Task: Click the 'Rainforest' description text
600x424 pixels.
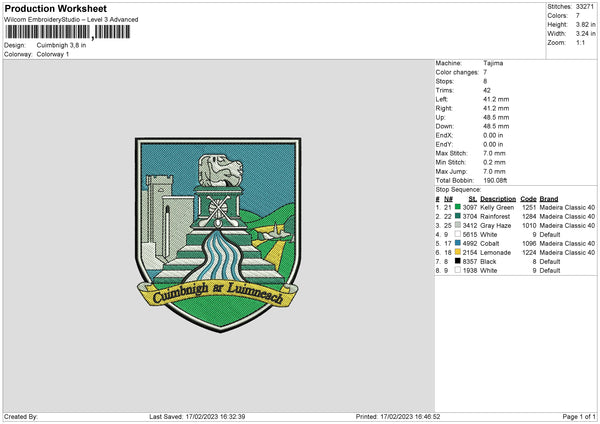Action: (495, 216)
